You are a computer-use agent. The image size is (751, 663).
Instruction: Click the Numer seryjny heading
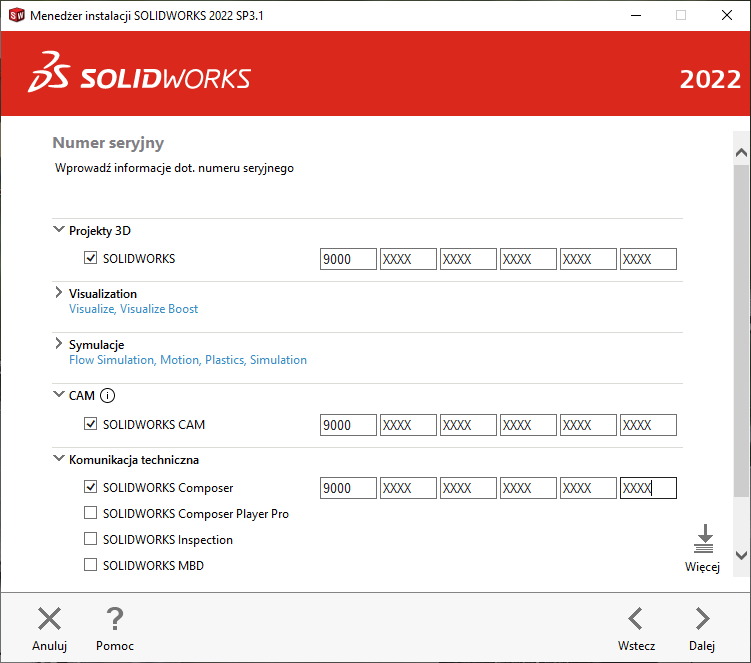tap(108, 143)
